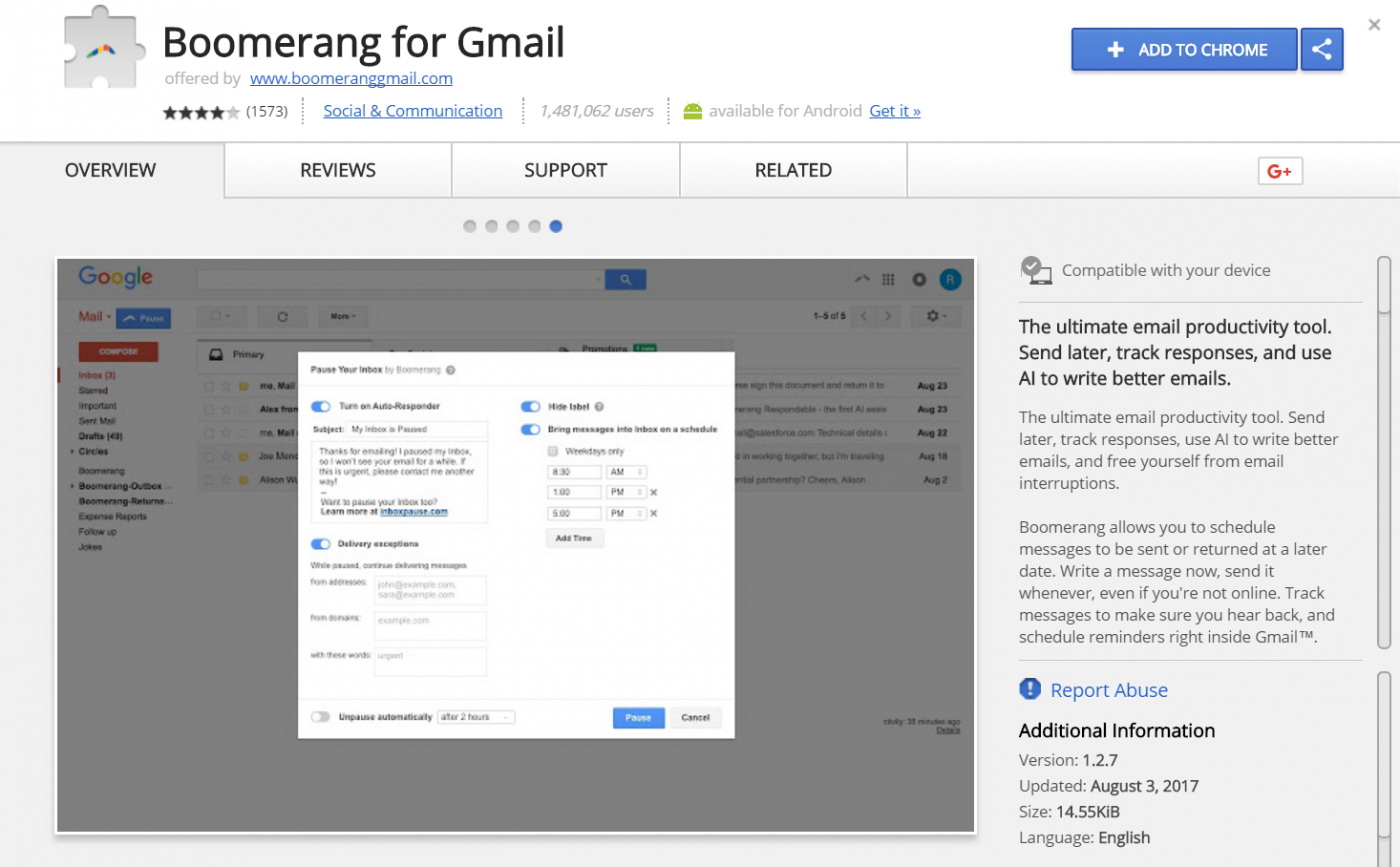1400x867 pixels.
Task: Check the box on the Alison email row
Action: (x=208, y=479)
